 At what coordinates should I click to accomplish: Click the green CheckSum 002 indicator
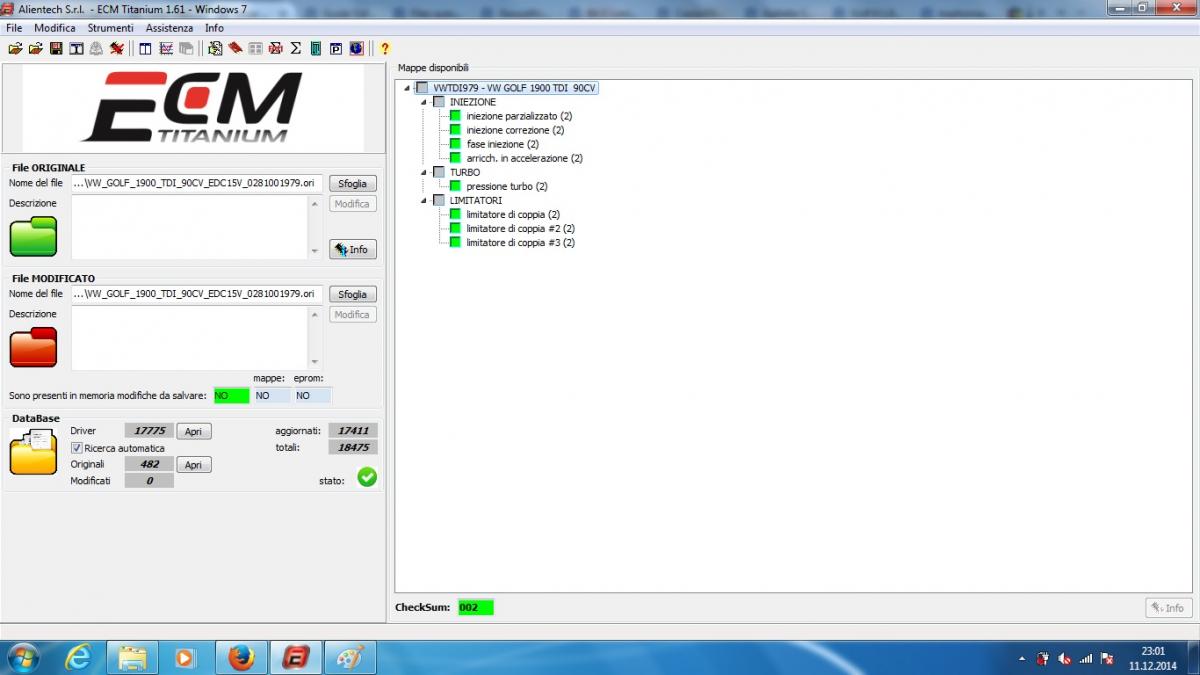[x=476, y=607]
